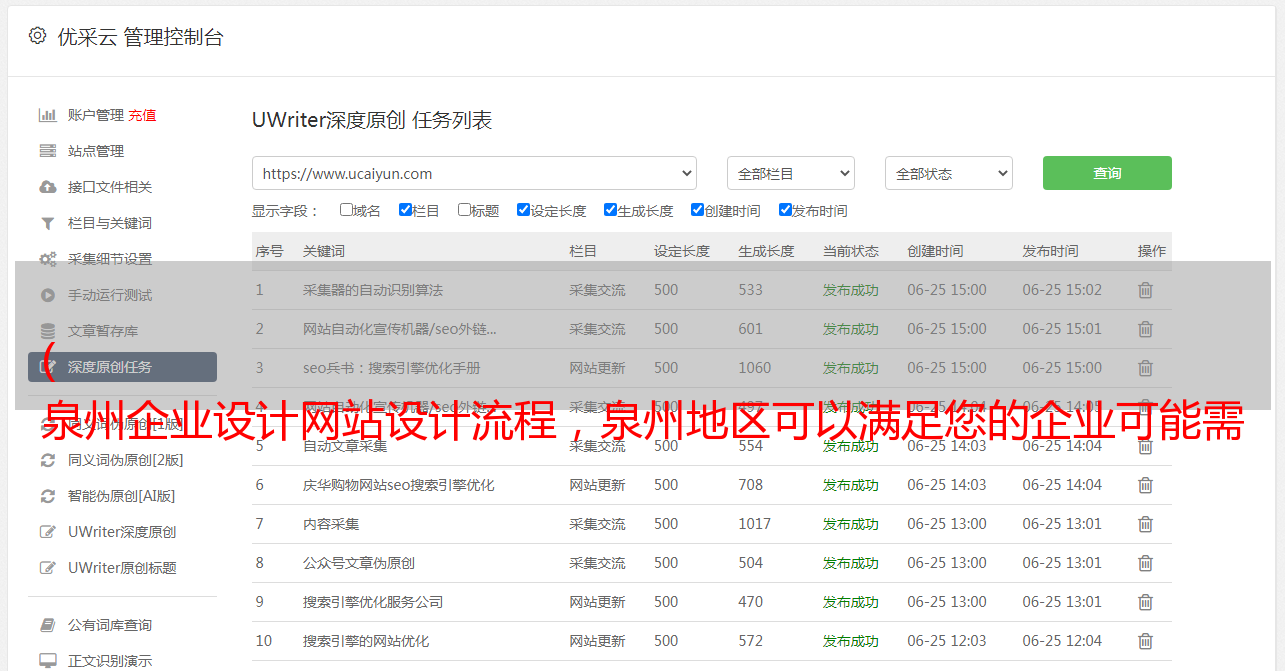
Task: Click trash icon in row 2
Action: pos(1145,329)
